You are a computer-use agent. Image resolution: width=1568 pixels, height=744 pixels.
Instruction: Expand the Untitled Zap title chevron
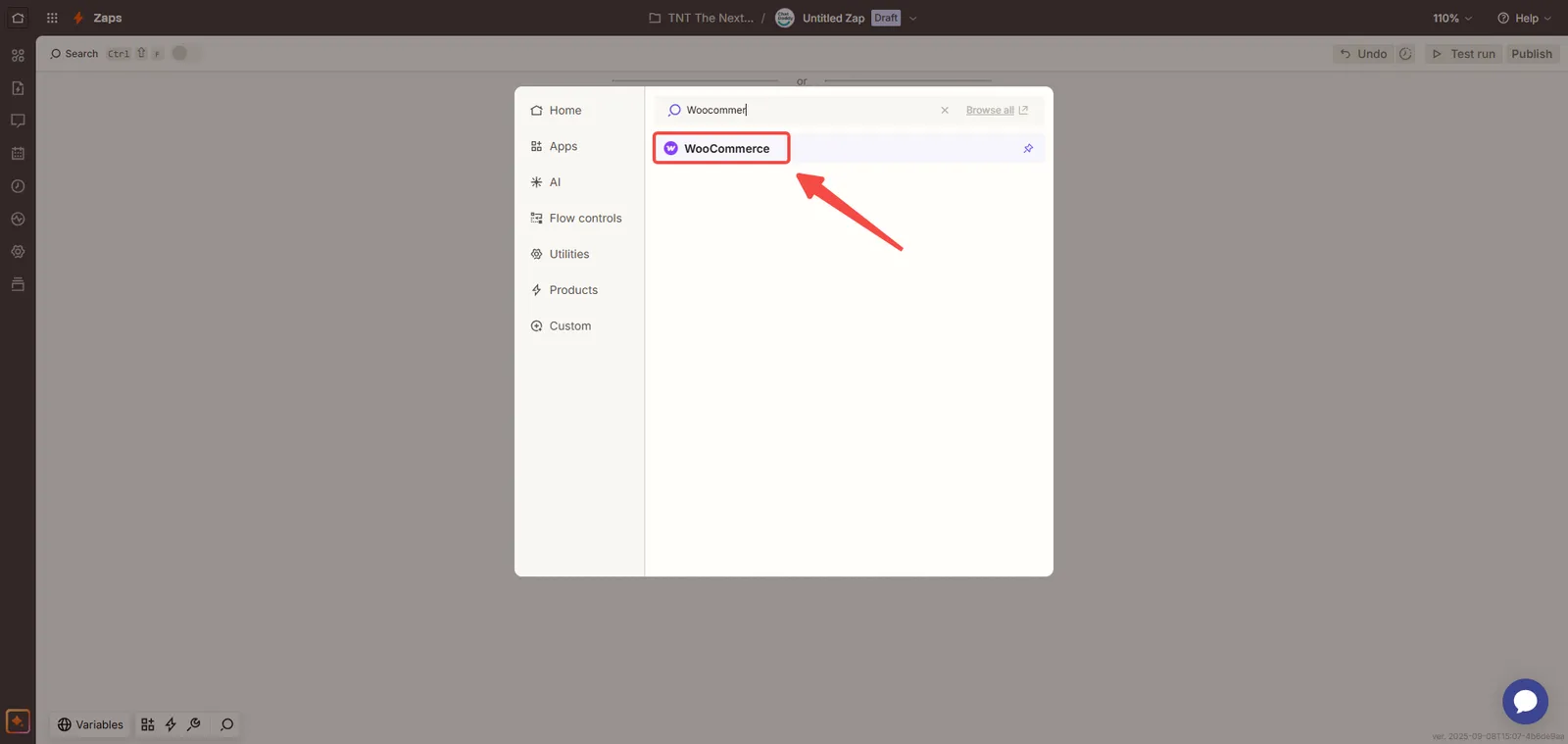[x=913, y=19]
